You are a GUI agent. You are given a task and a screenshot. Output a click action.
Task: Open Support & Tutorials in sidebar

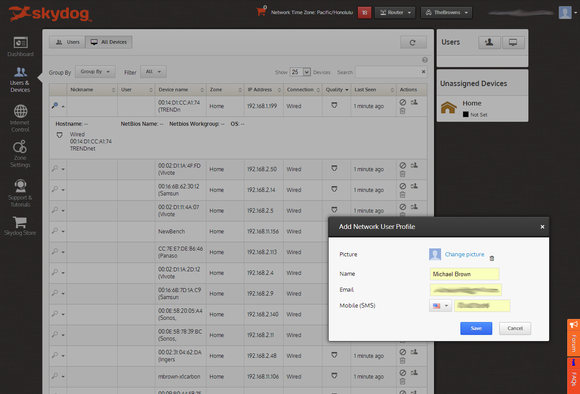pos(20,193)
